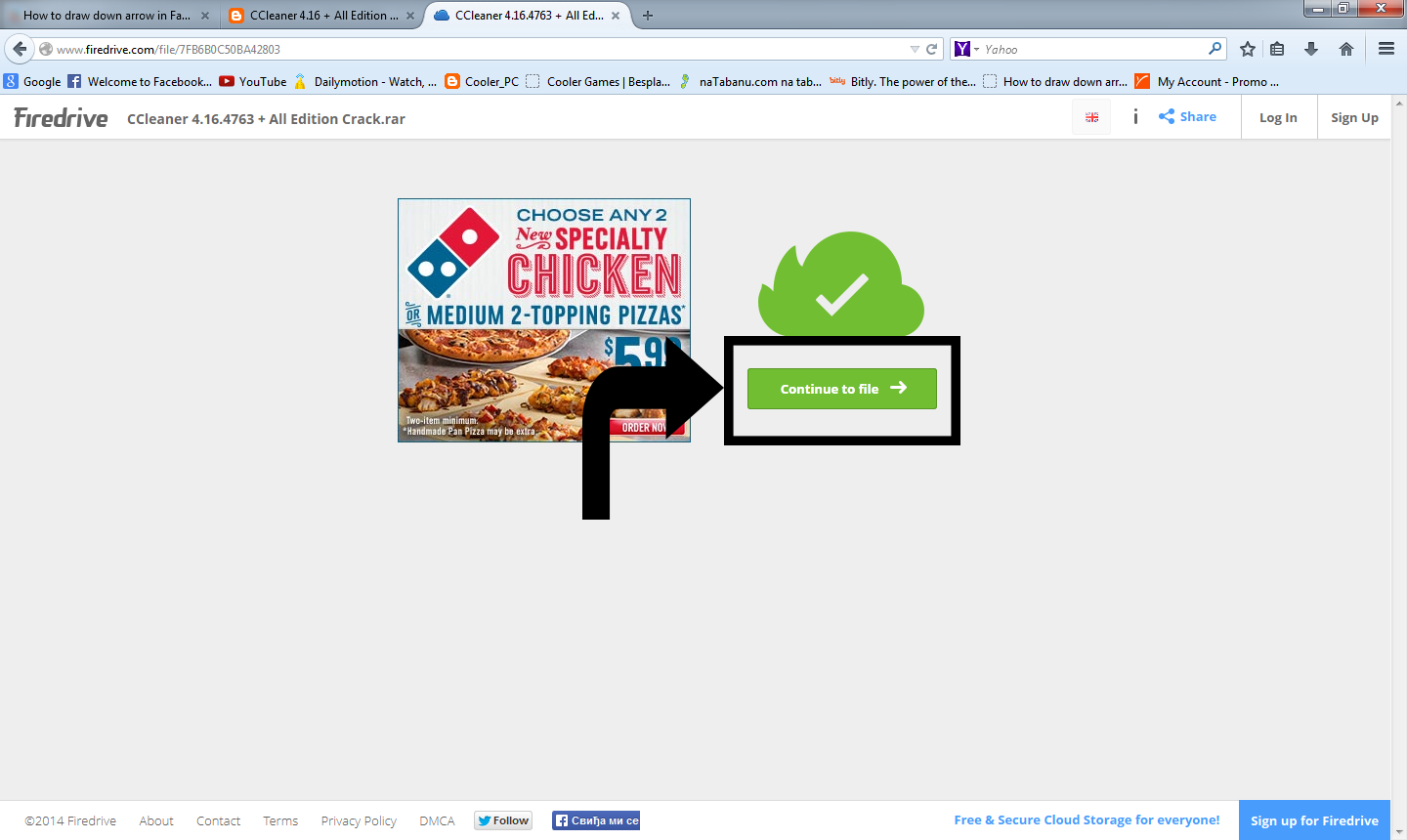
Task: Close the active Firedrive tab
Action: pos(616,16)
